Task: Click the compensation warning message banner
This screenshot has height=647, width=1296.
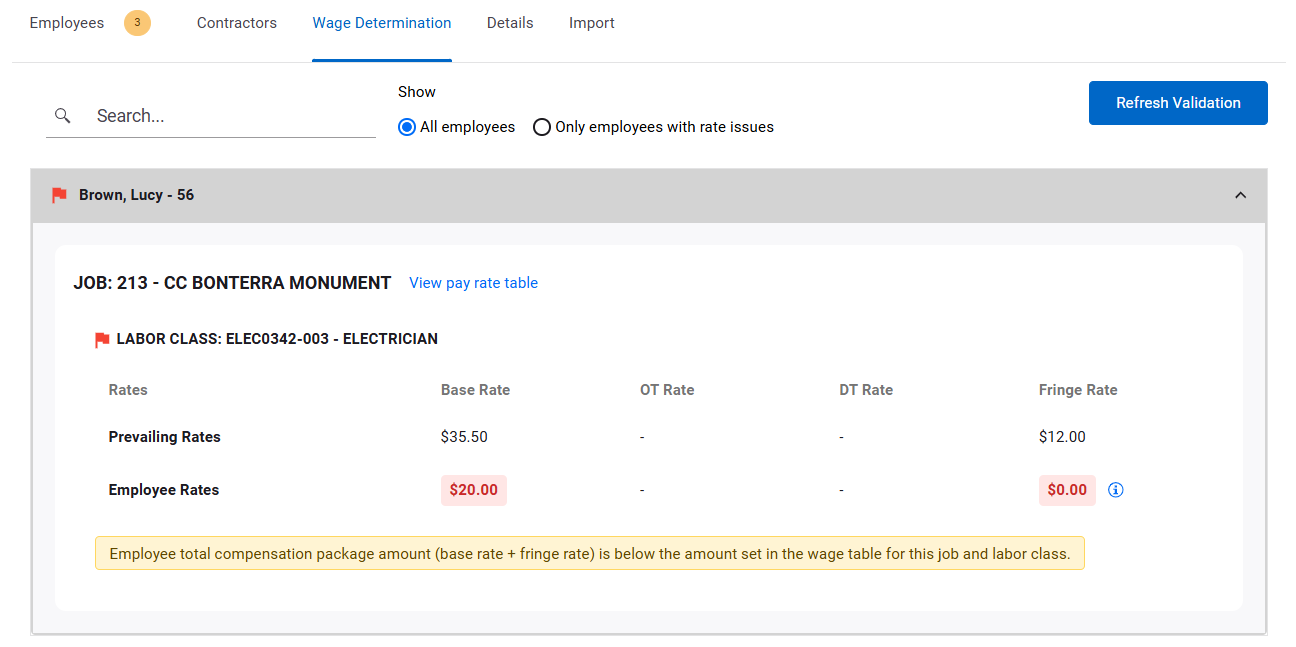Action: [590, 553]
